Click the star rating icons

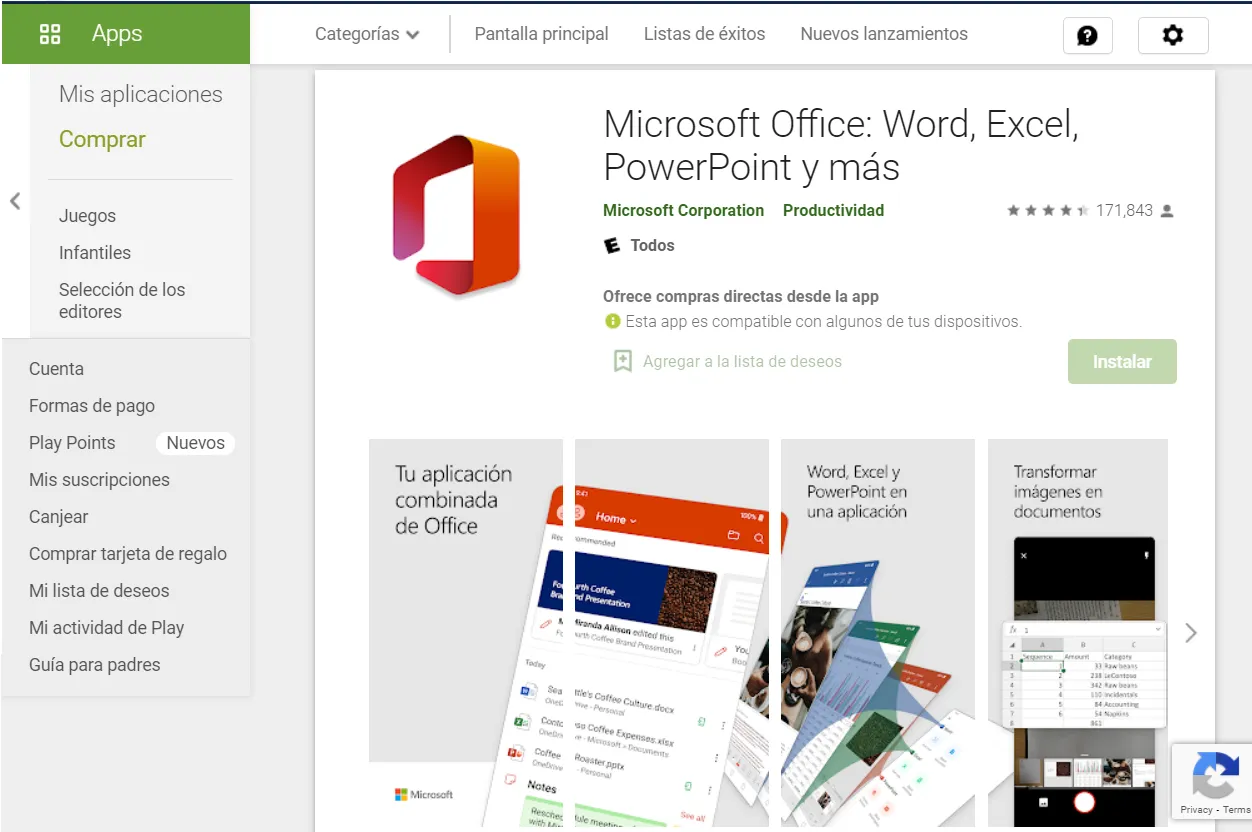[1047, 211]
